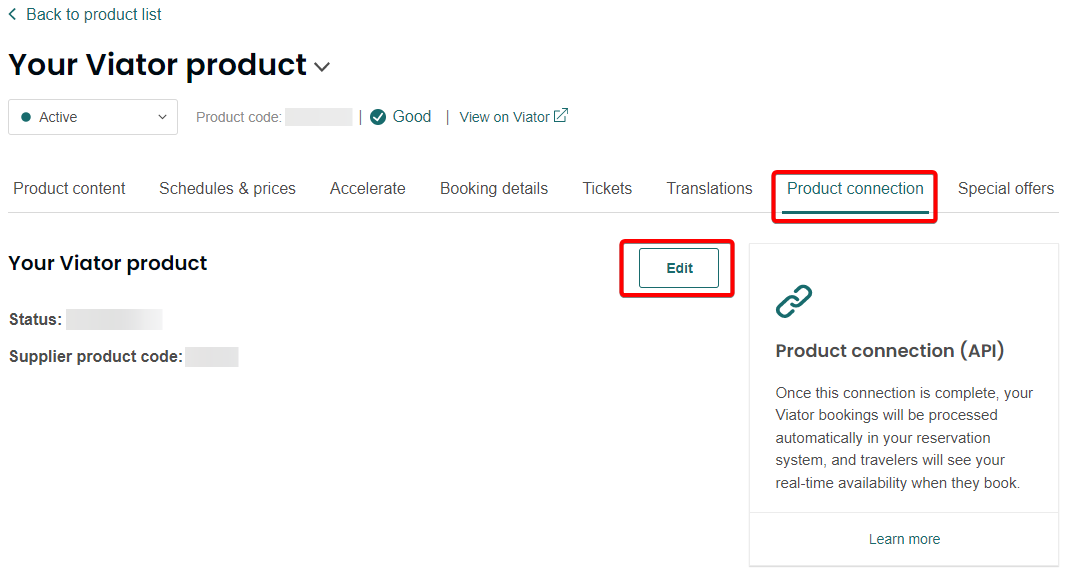This screenshot has height=576, width=1071.
Task: Go to the Booking details tab
Action: point(494,189)
